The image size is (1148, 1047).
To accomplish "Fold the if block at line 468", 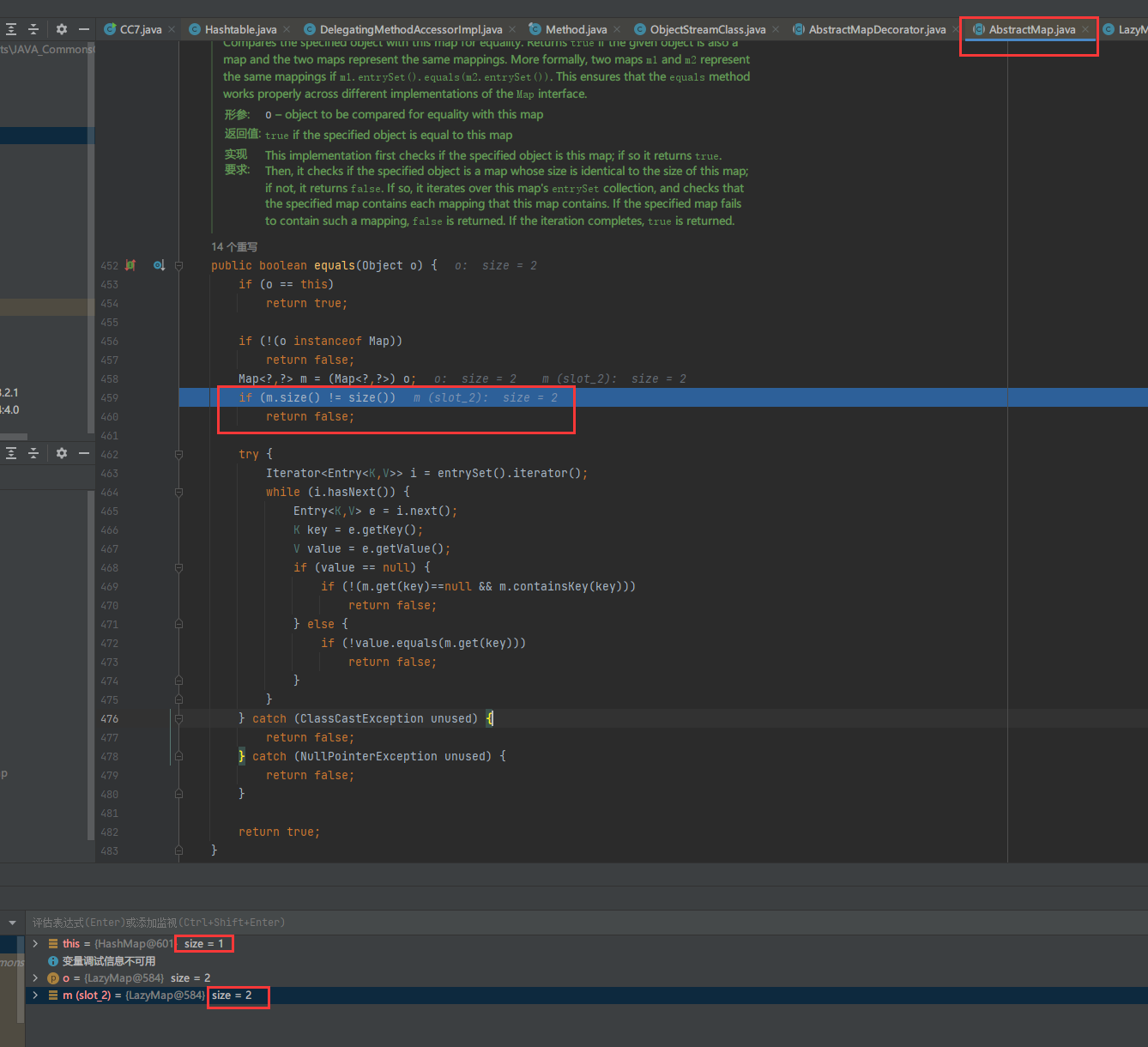I will point(178,567).
